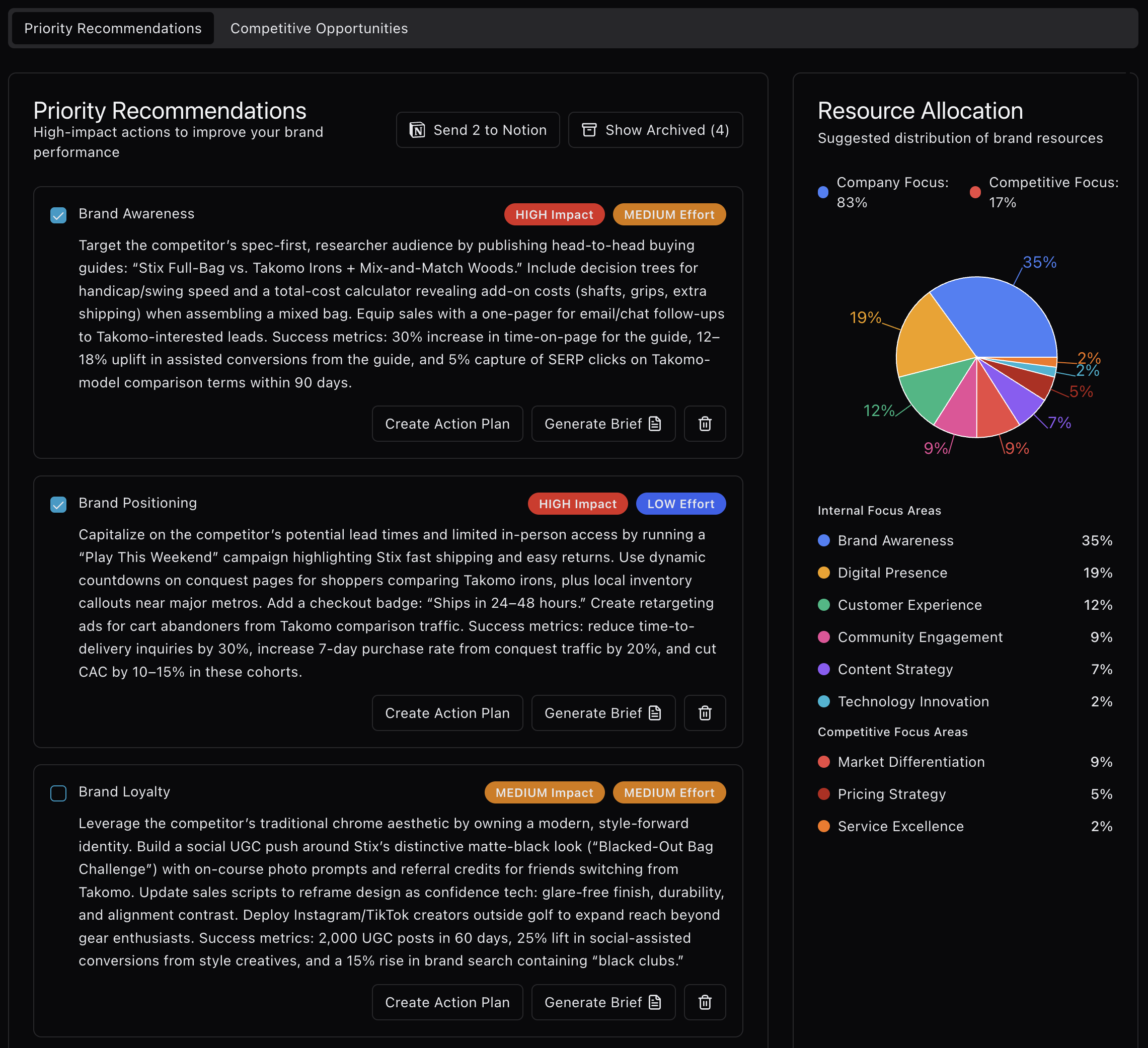Click the document icon in Brand Loyalty Generate Brief

click(655, 1002)
